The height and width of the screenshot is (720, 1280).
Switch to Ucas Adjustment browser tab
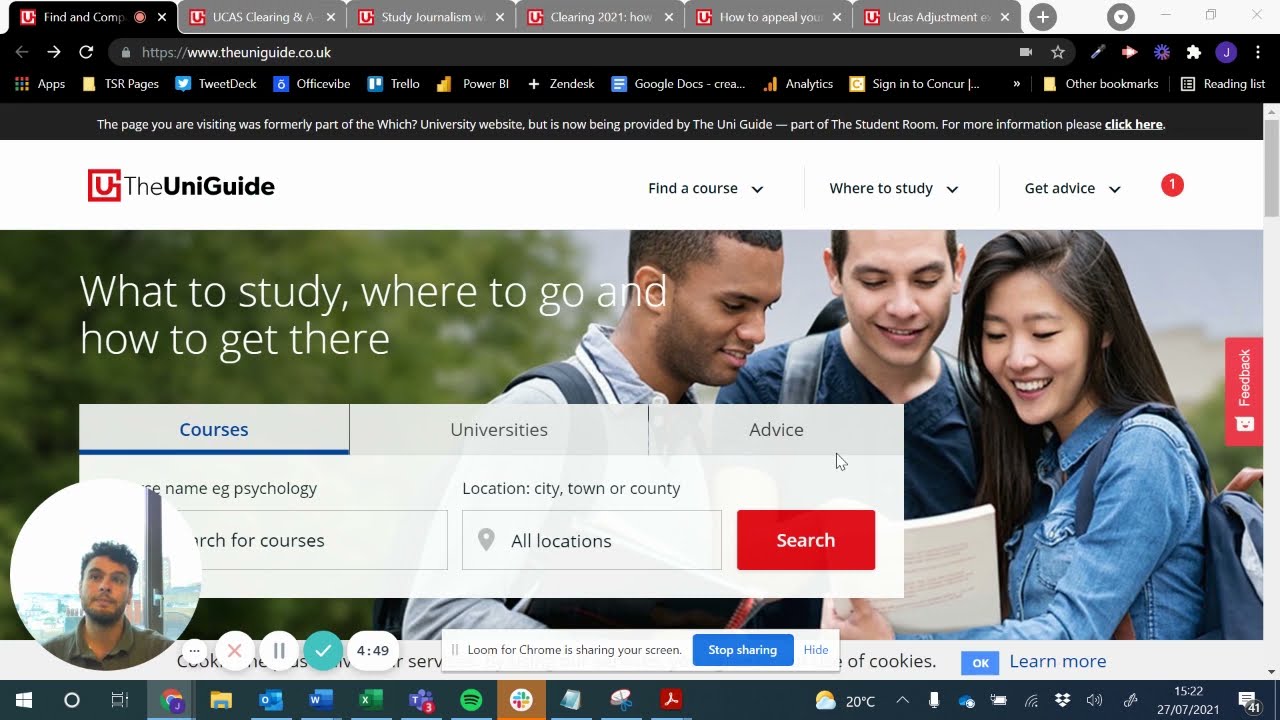click(x=939, y=17)
